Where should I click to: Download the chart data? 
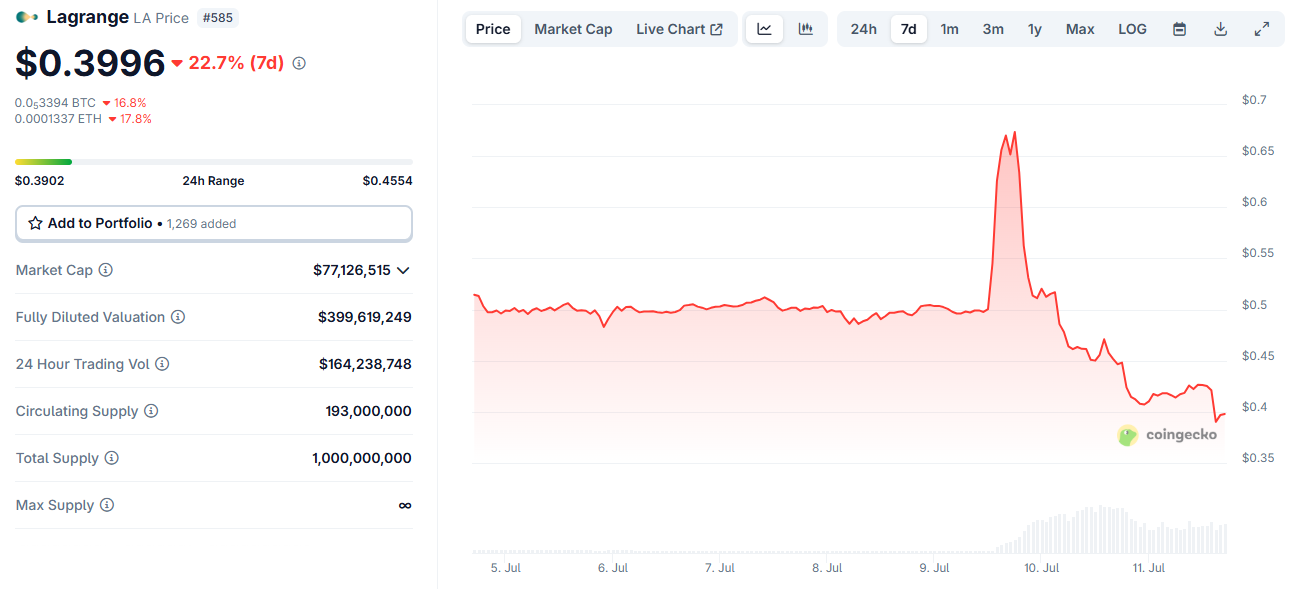click(x=1220, y=29)
